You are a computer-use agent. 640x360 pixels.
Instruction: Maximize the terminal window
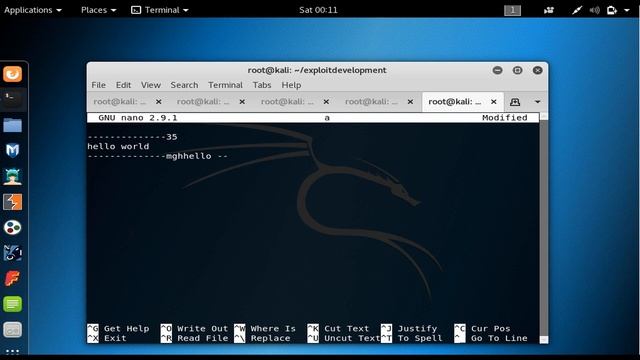click(x=518, y=70)
